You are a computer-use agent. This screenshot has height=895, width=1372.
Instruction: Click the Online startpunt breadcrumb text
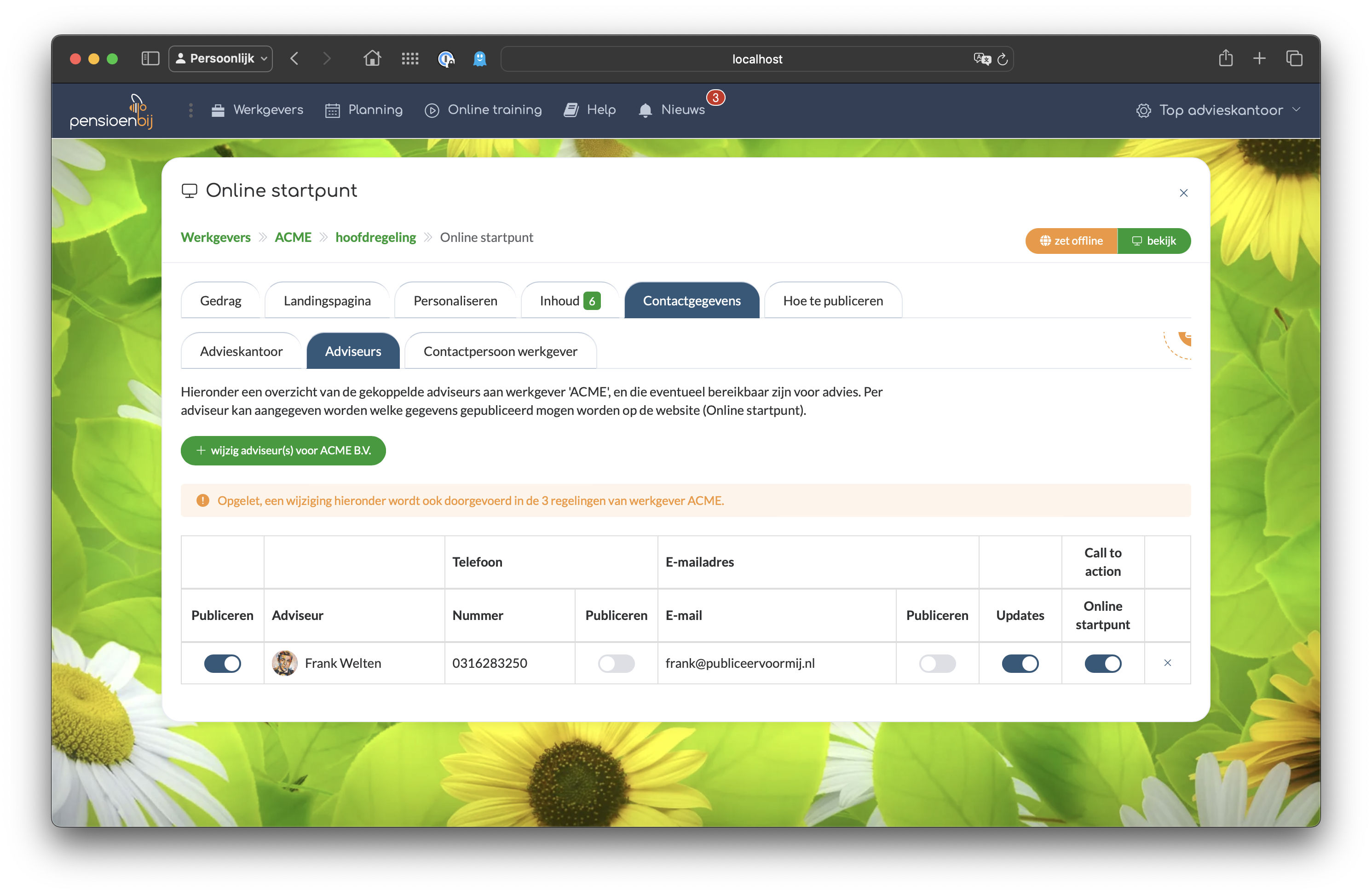(x=486, y=237)
